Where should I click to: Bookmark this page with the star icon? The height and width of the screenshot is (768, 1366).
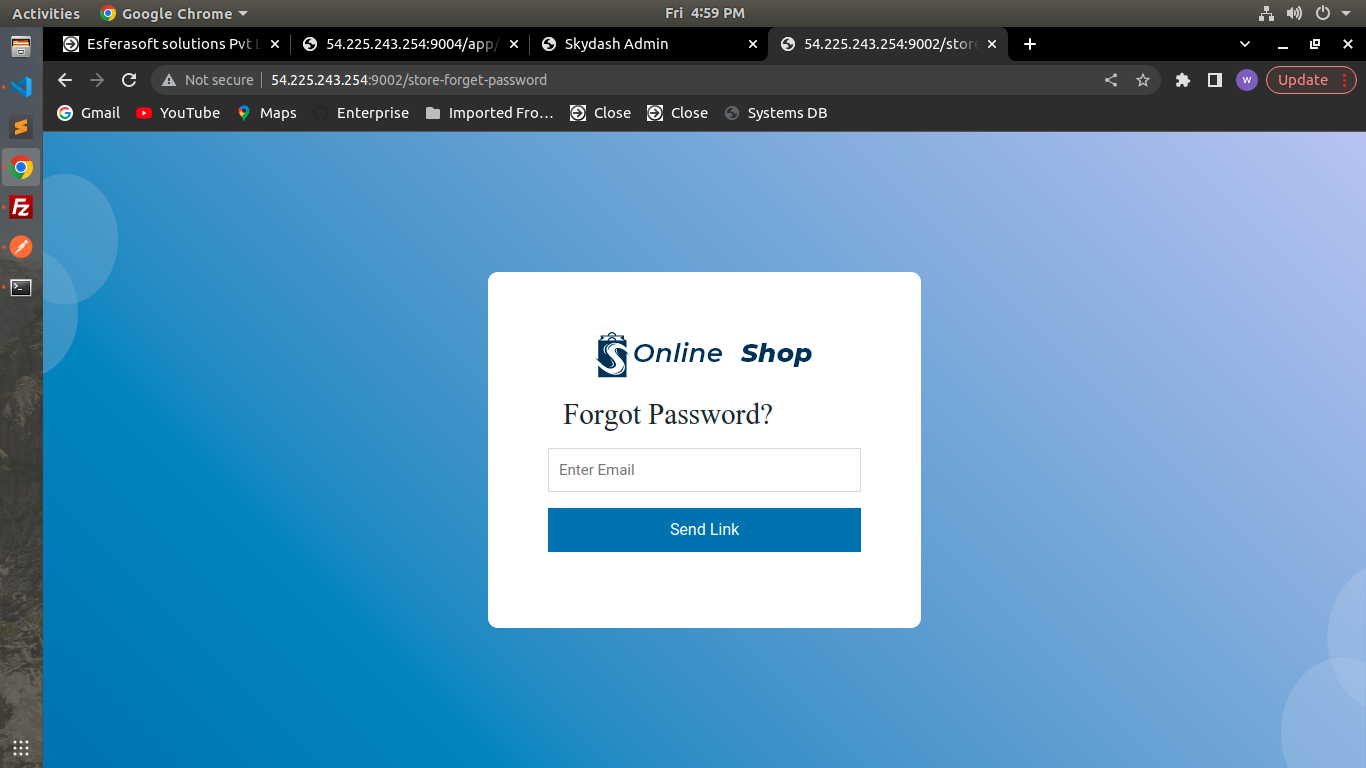click(x=1143, y=80)
